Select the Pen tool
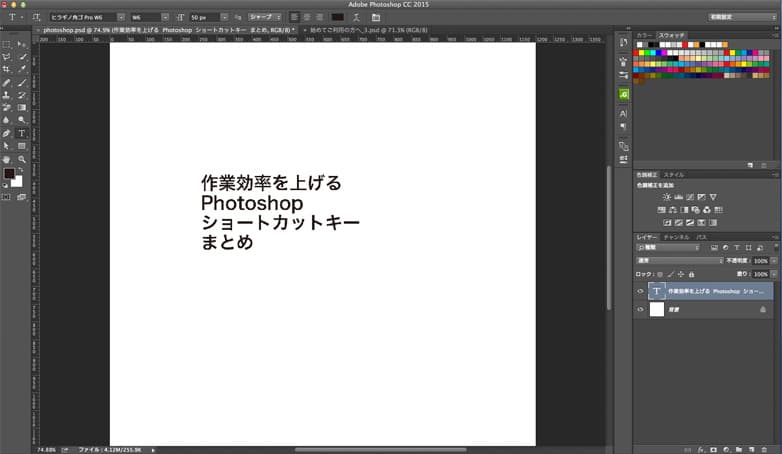Screen dimensions: 782x454 6,133
